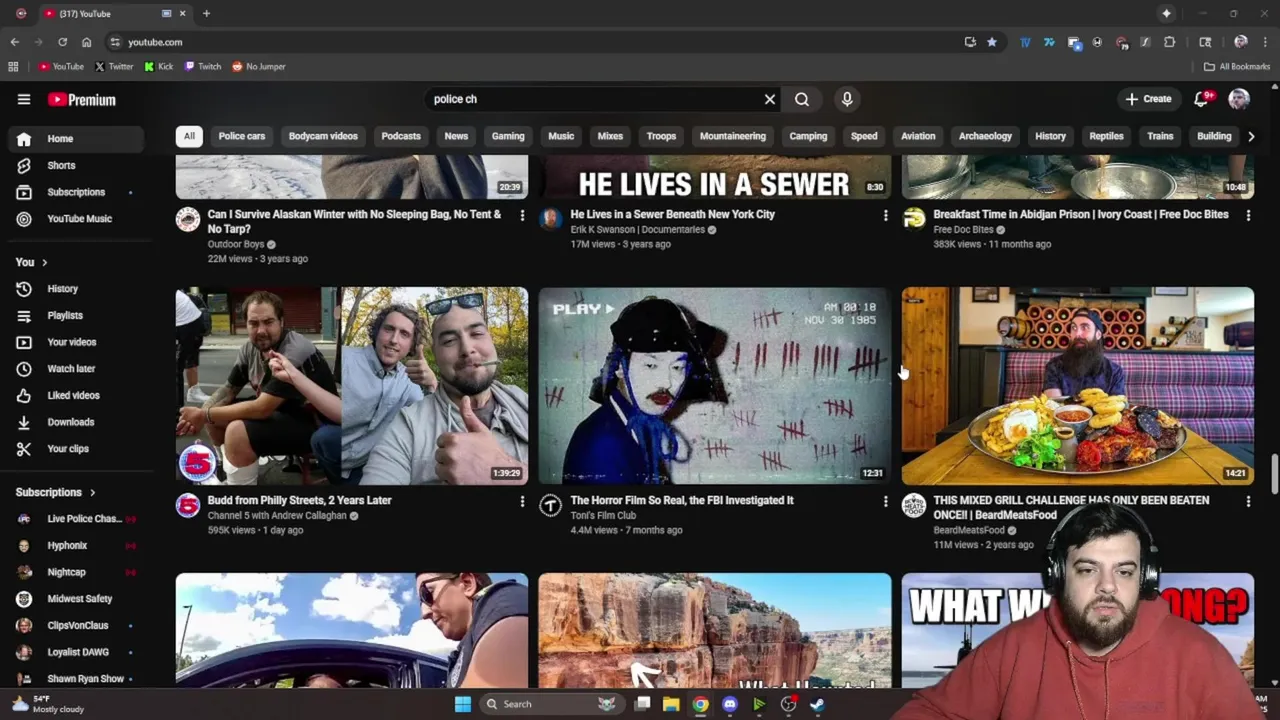Open the Midwest Safety subscription channel
The height and width of the screenshot is (720, 1280).
pyautogui.click(x=76, y=599)
